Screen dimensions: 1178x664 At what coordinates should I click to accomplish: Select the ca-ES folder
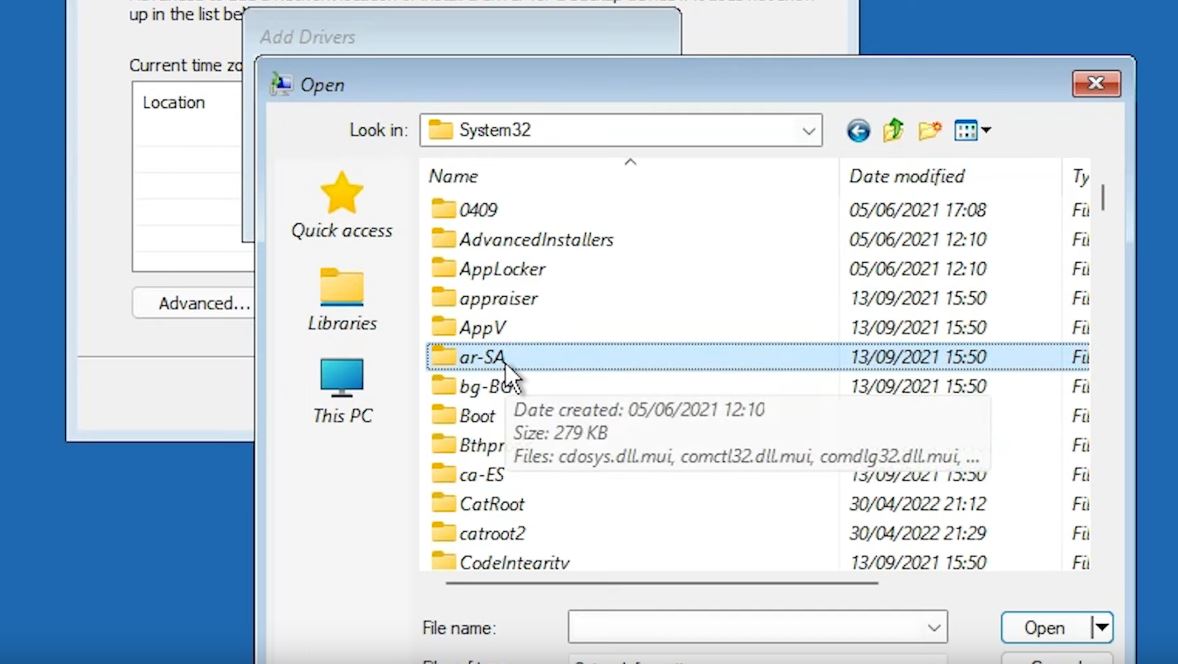[467, 475]
